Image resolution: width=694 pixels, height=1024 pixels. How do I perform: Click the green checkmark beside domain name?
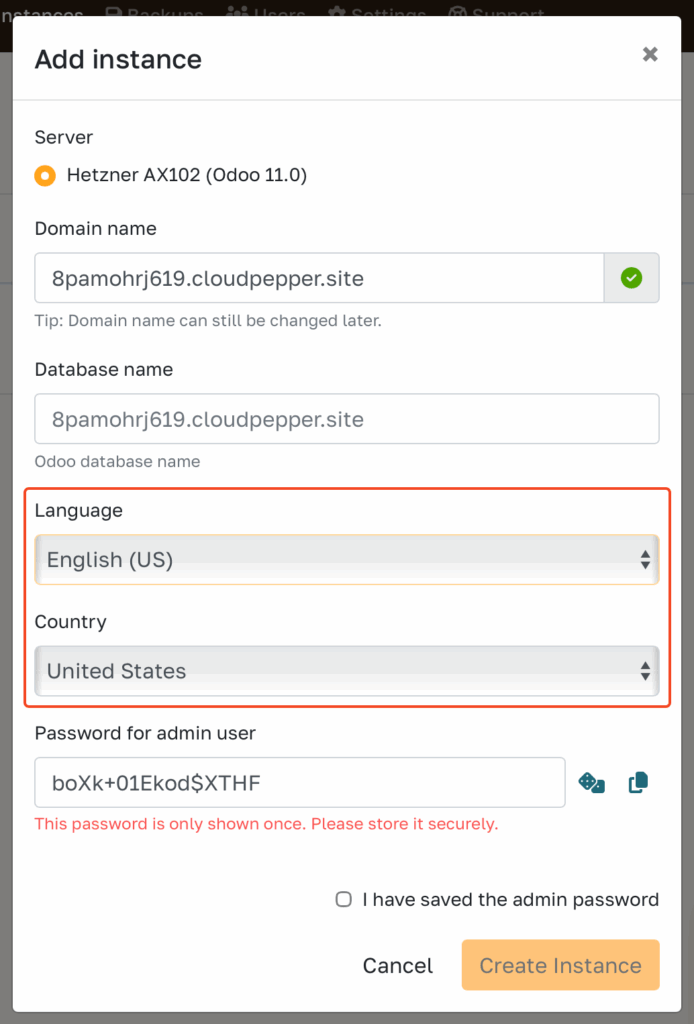click(x=631, y=277)
